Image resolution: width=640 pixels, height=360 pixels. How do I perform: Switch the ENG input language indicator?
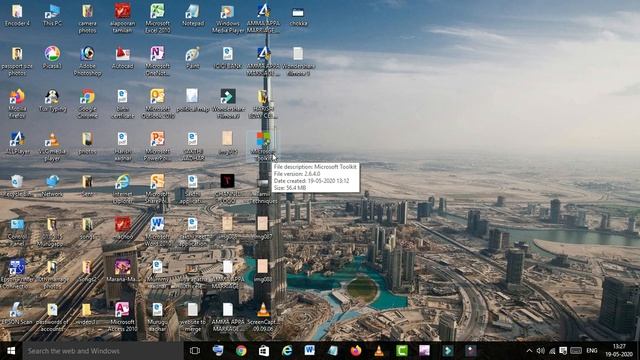(x=592, y=351)
